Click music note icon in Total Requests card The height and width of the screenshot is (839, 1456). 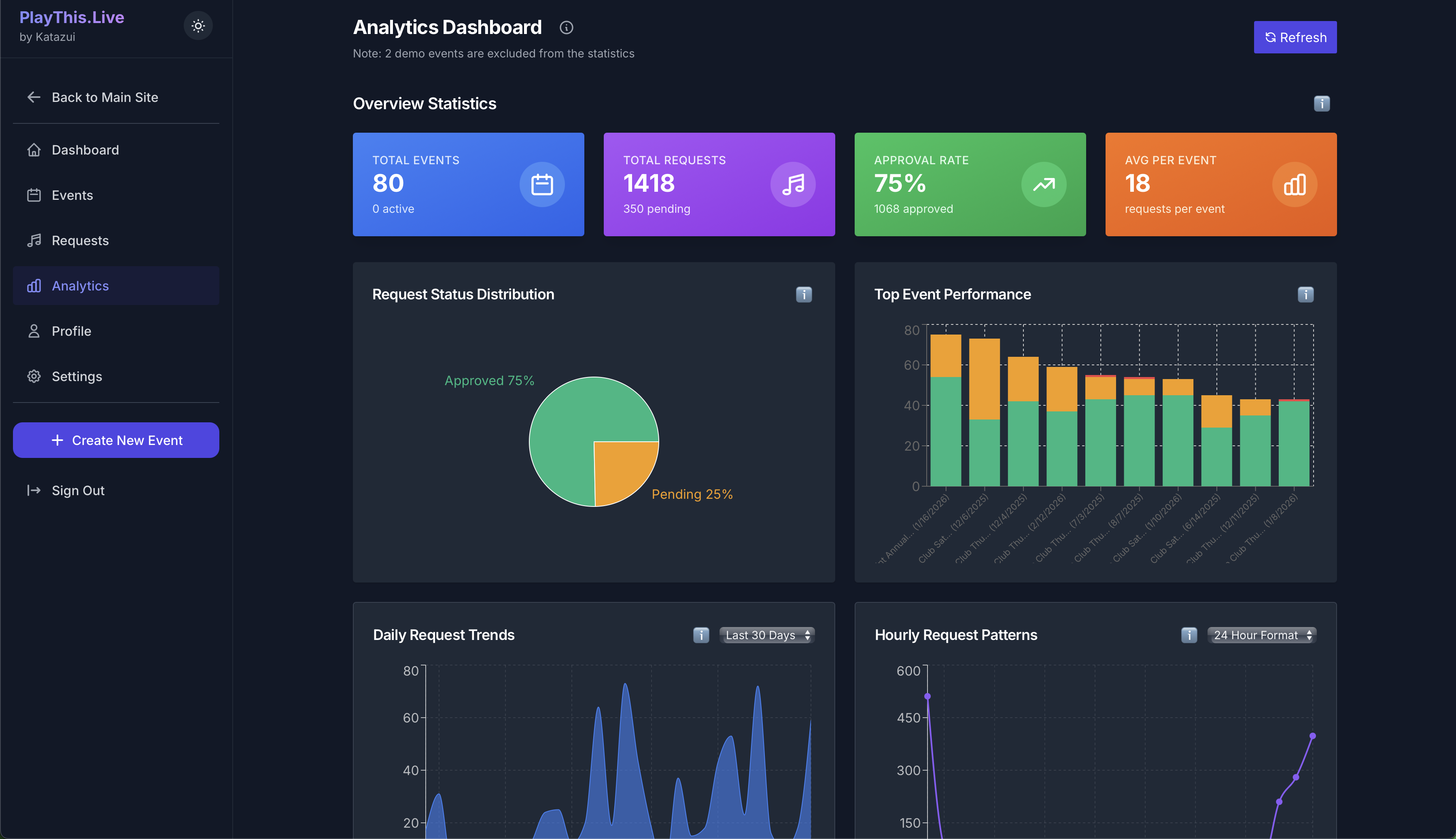tap(793, 184)
